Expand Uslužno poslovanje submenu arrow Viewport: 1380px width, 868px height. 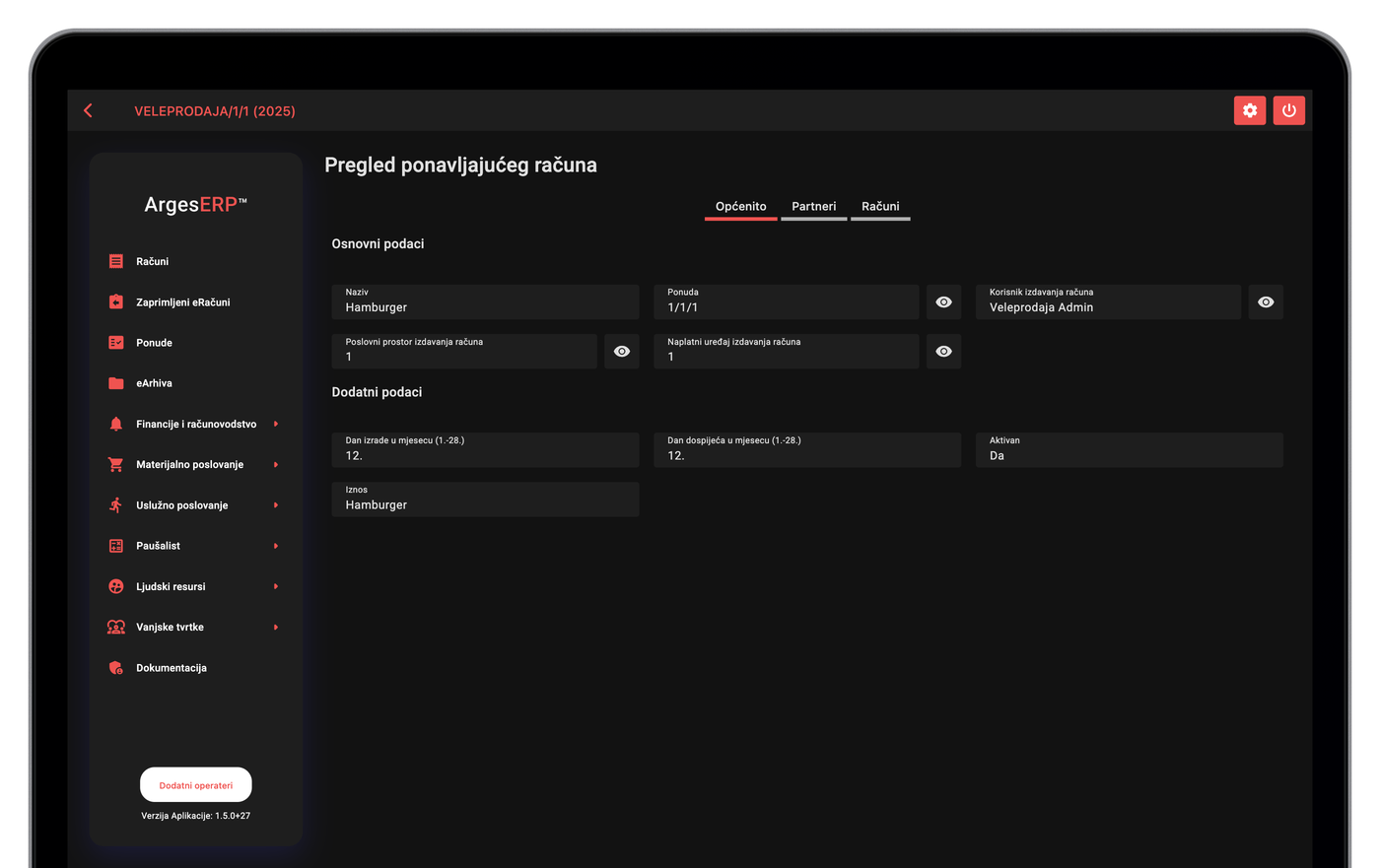tap(276, 505)
